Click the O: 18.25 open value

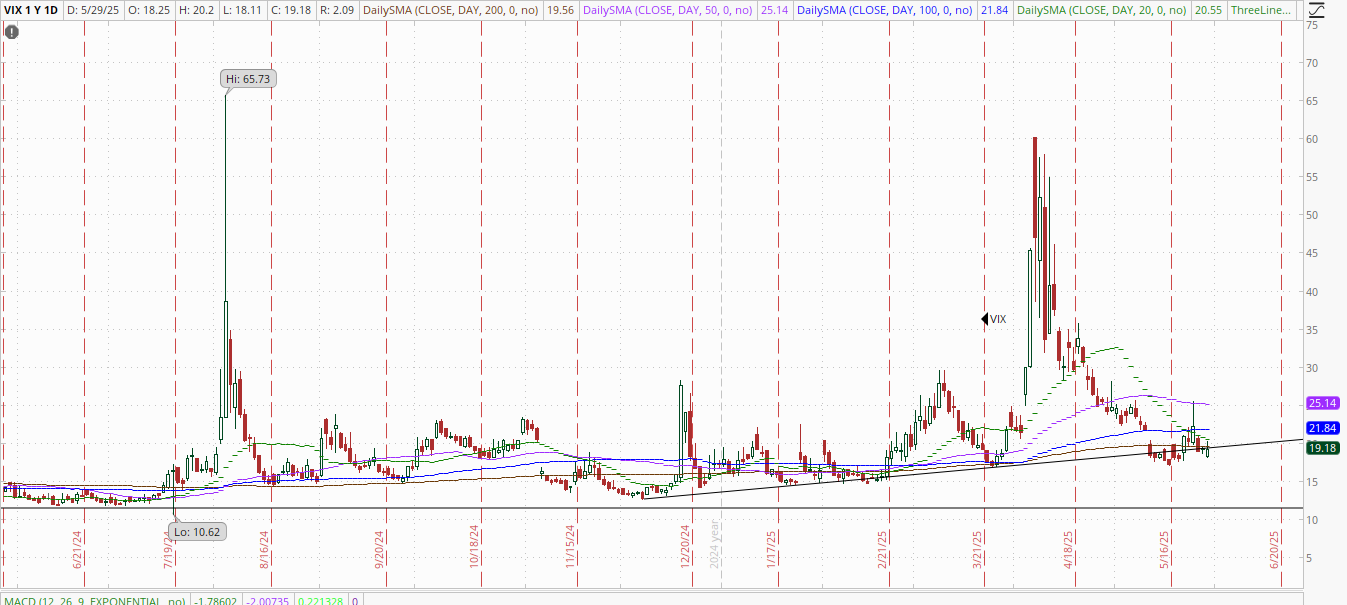[148, 10]
